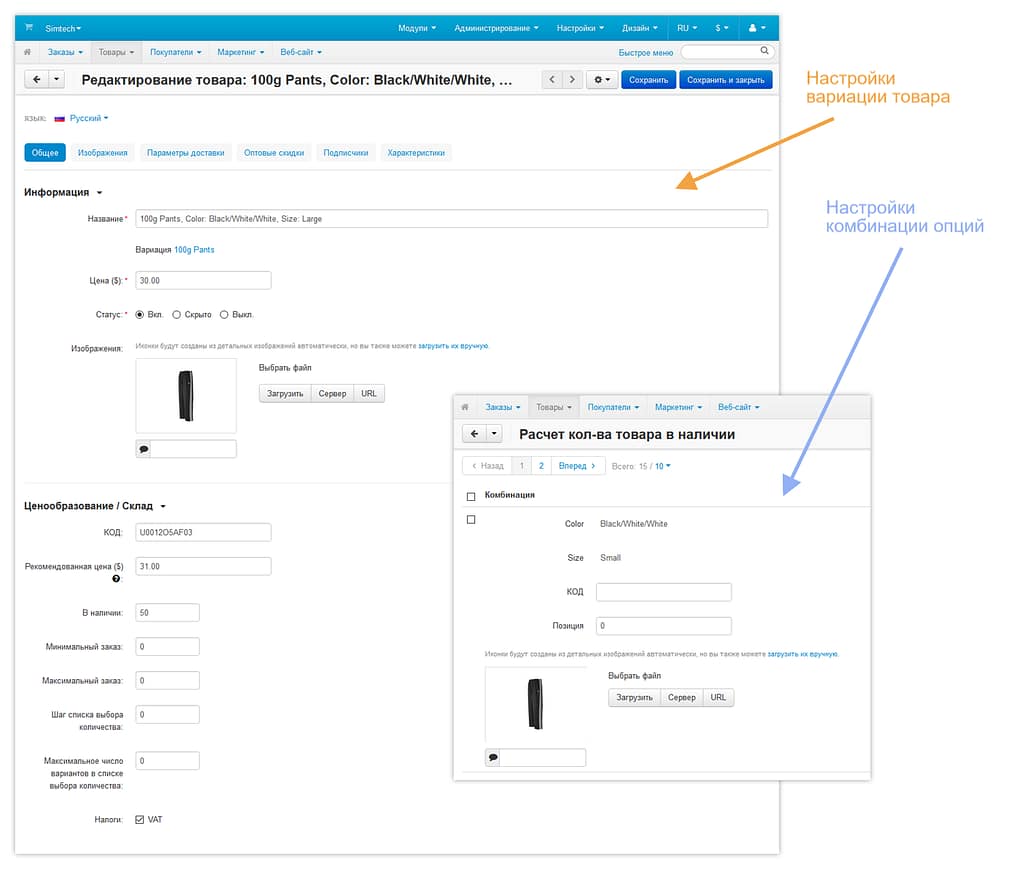Click the shopping cart icon beside Simtech
The height and width of the screenshot is (878, 1023).
click(29, 28)
